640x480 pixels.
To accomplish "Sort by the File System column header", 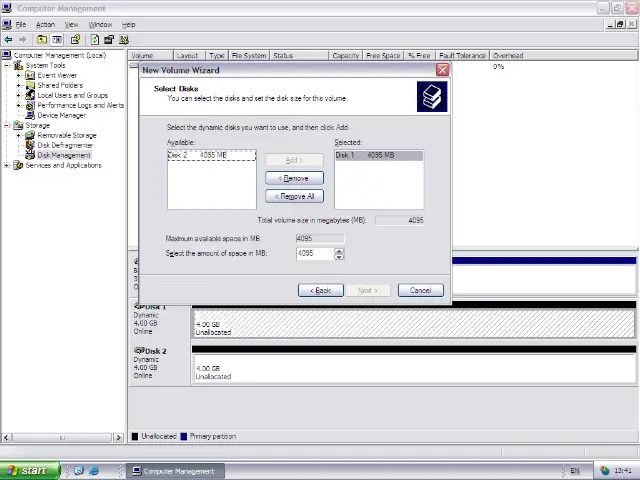I will [x=249, y=56].
